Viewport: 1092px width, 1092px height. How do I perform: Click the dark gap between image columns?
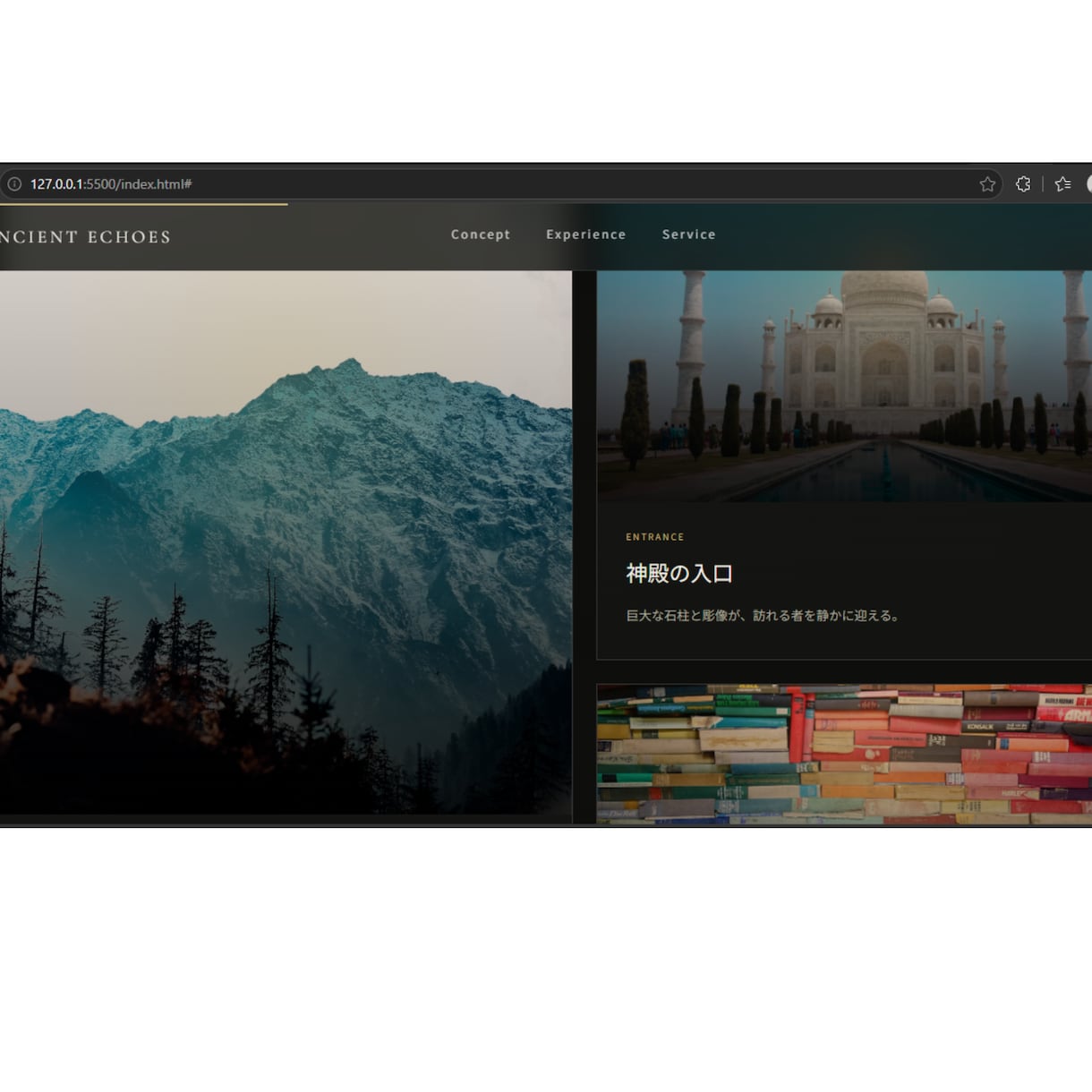pyautogui.click(x=584, y=546)
